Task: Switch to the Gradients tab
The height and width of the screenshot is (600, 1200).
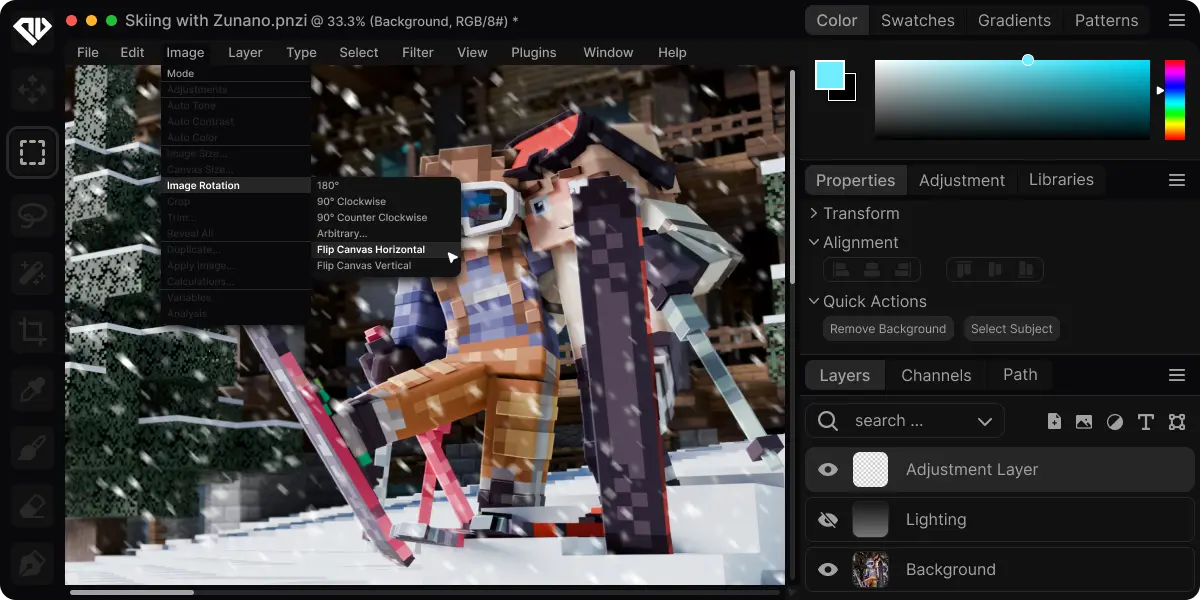Action: (1014, 20)
